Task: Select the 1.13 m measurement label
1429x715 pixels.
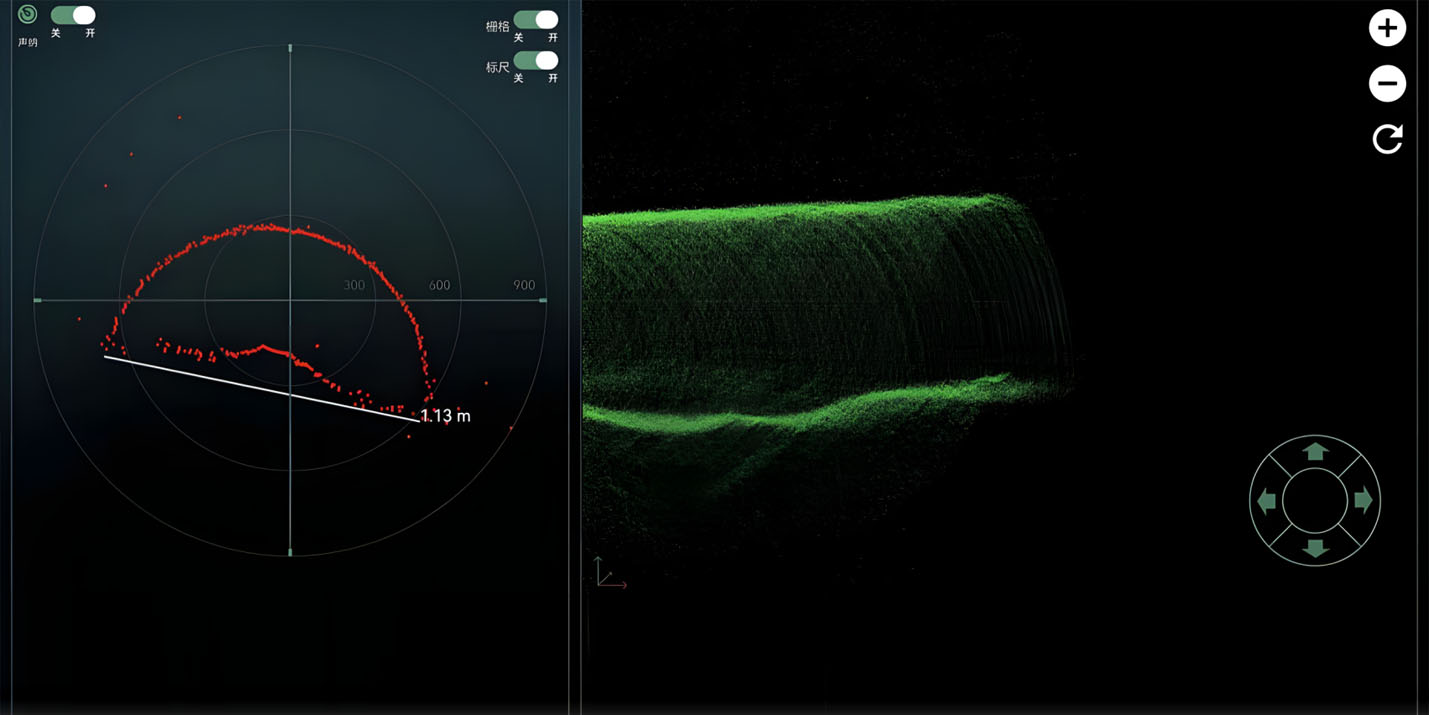Action: pos(445,416)
